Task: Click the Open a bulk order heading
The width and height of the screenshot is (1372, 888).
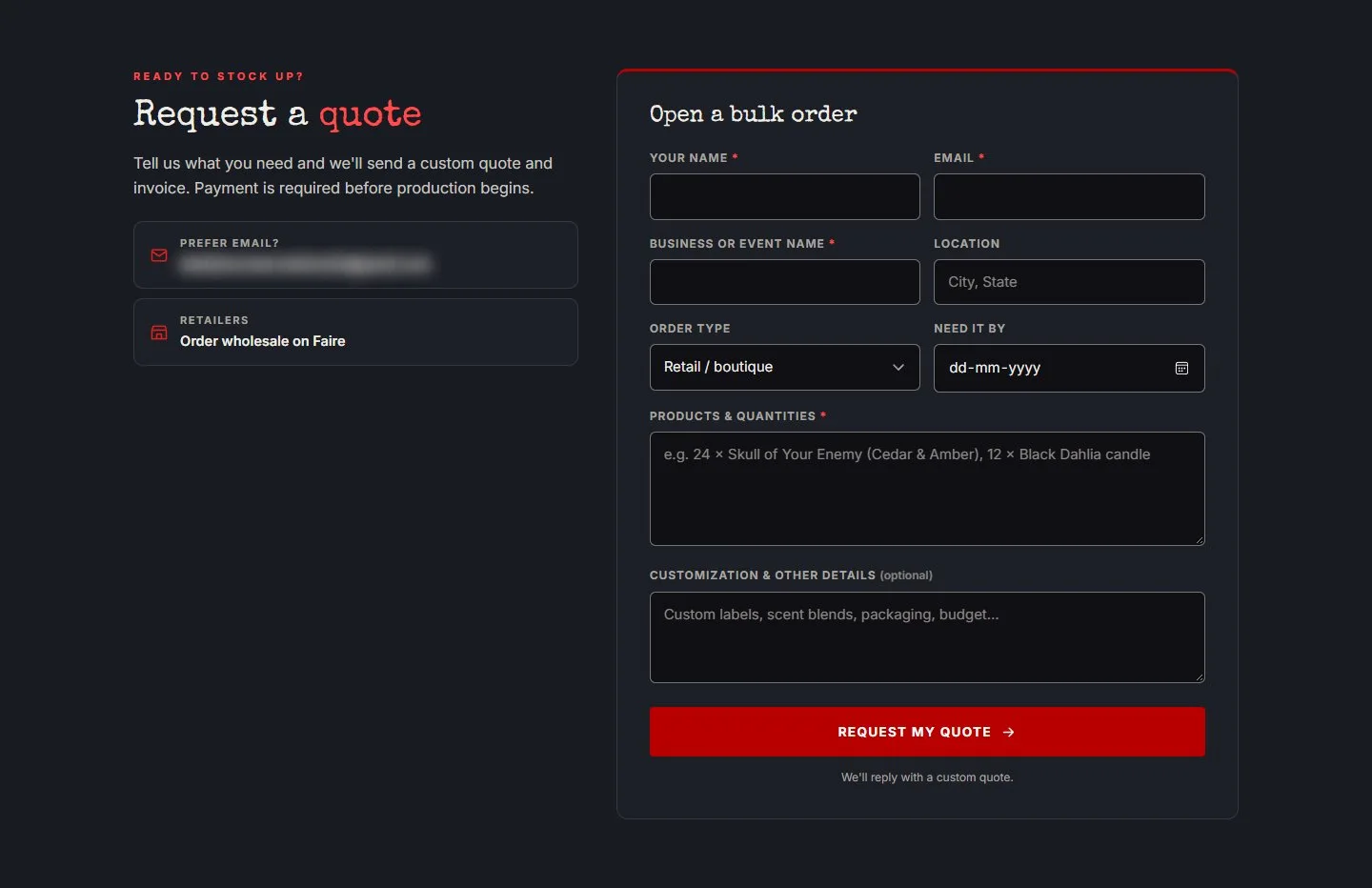Action: tap(754, 114)
